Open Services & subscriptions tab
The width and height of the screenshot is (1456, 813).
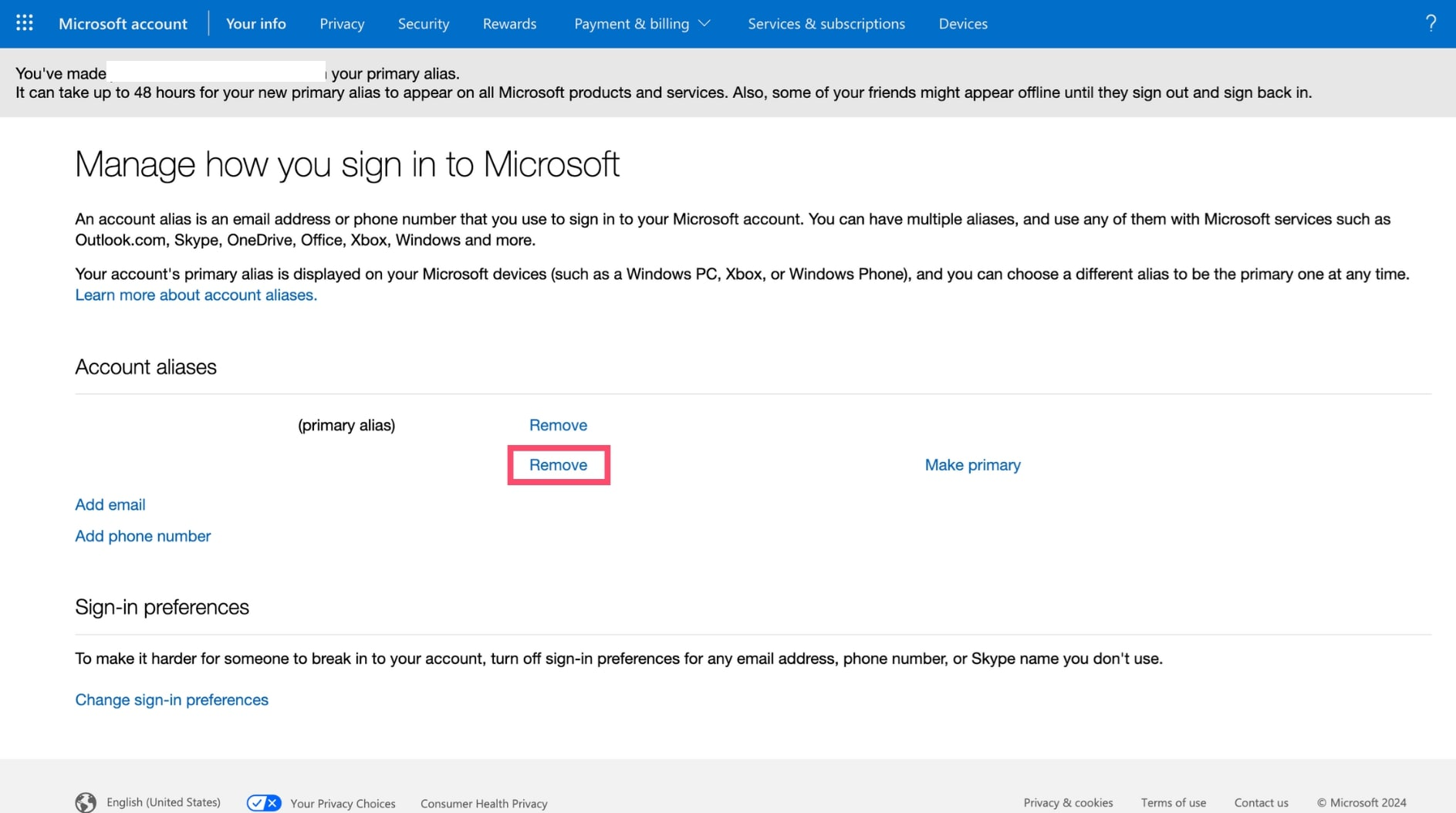(x=826, y=23)
